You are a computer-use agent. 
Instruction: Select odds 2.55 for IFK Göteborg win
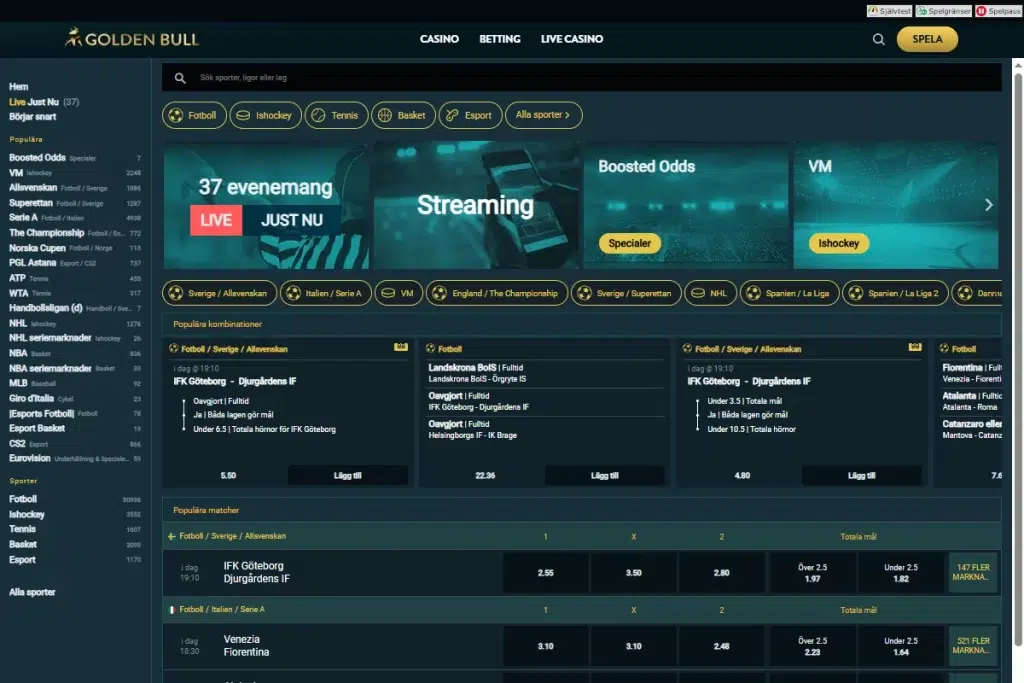(x=545, y=573)
